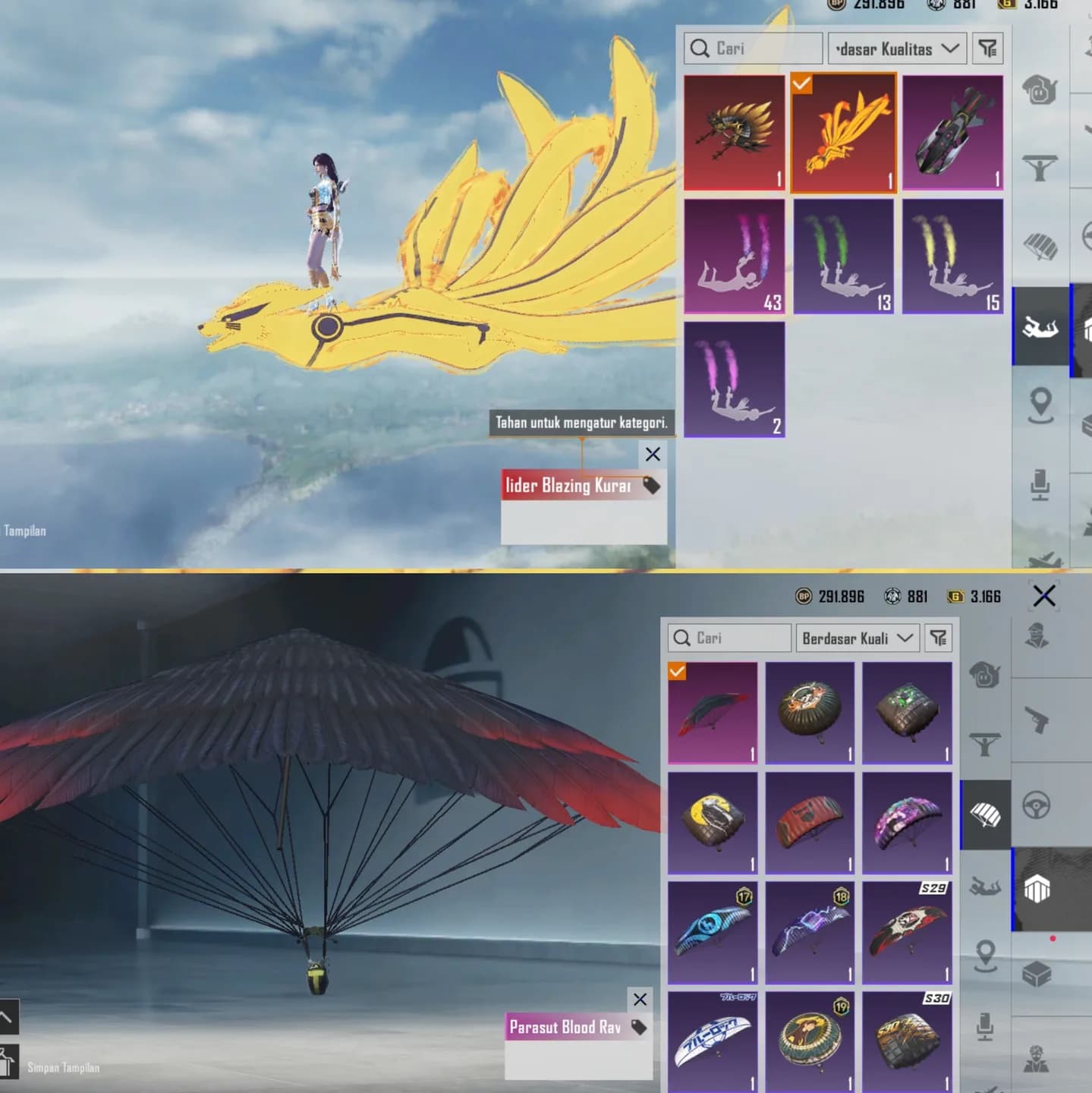Open the steering wheel vehicles tab
The image size is (1092, 1093).
tap(1037, 805)
